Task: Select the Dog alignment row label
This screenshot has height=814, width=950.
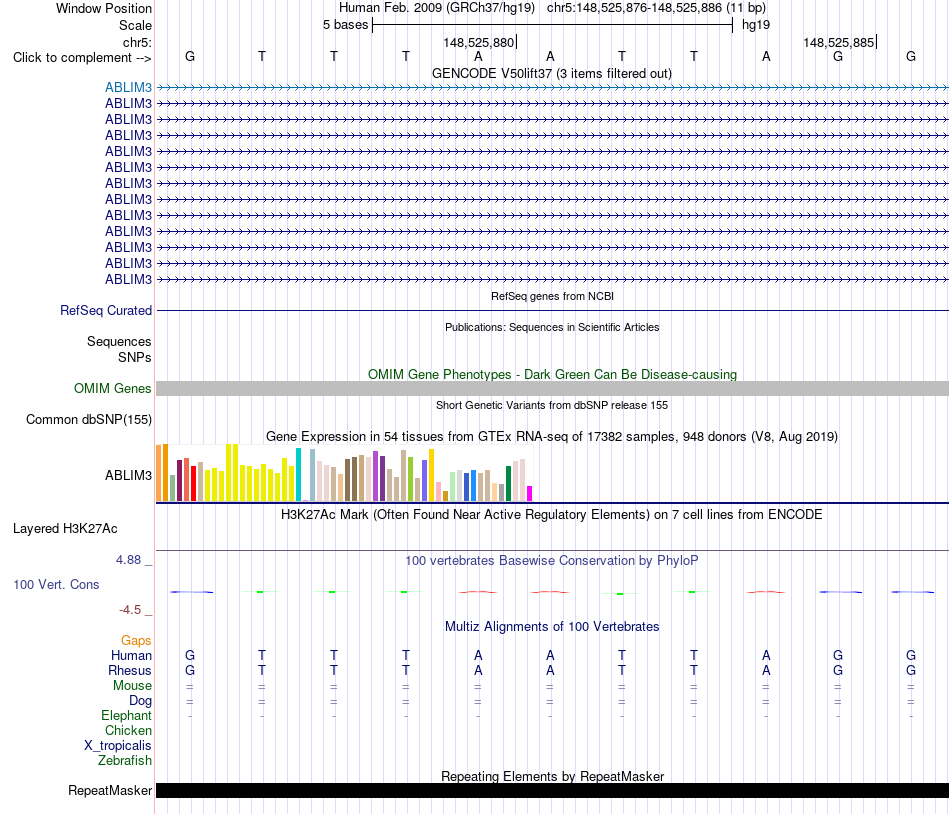Action: pyautogui.click(x=140, y=701)
